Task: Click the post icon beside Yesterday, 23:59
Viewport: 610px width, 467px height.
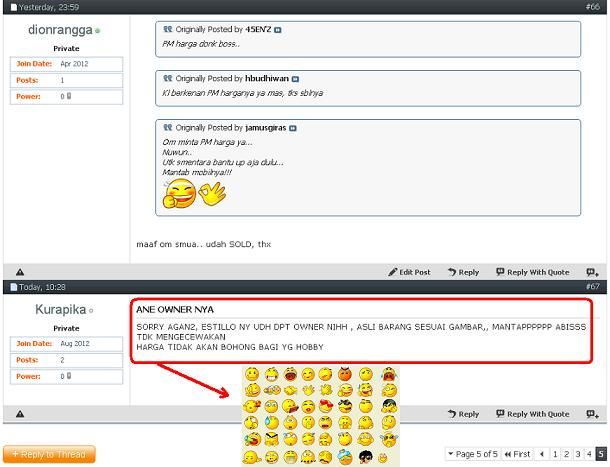Action: pyautogui.click(x=14, y=7)
